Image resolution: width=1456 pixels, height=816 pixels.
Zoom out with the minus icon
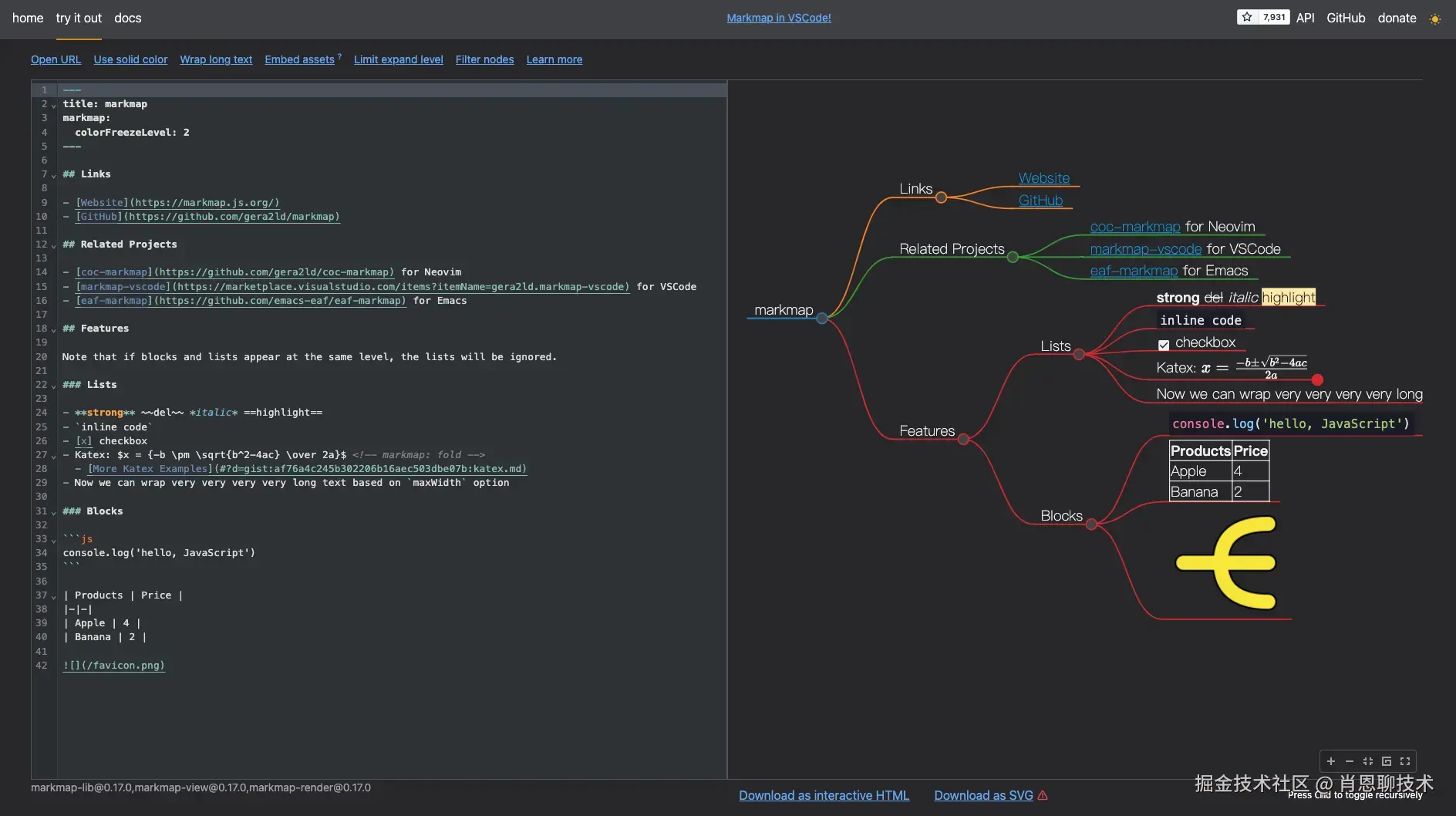1350,761
